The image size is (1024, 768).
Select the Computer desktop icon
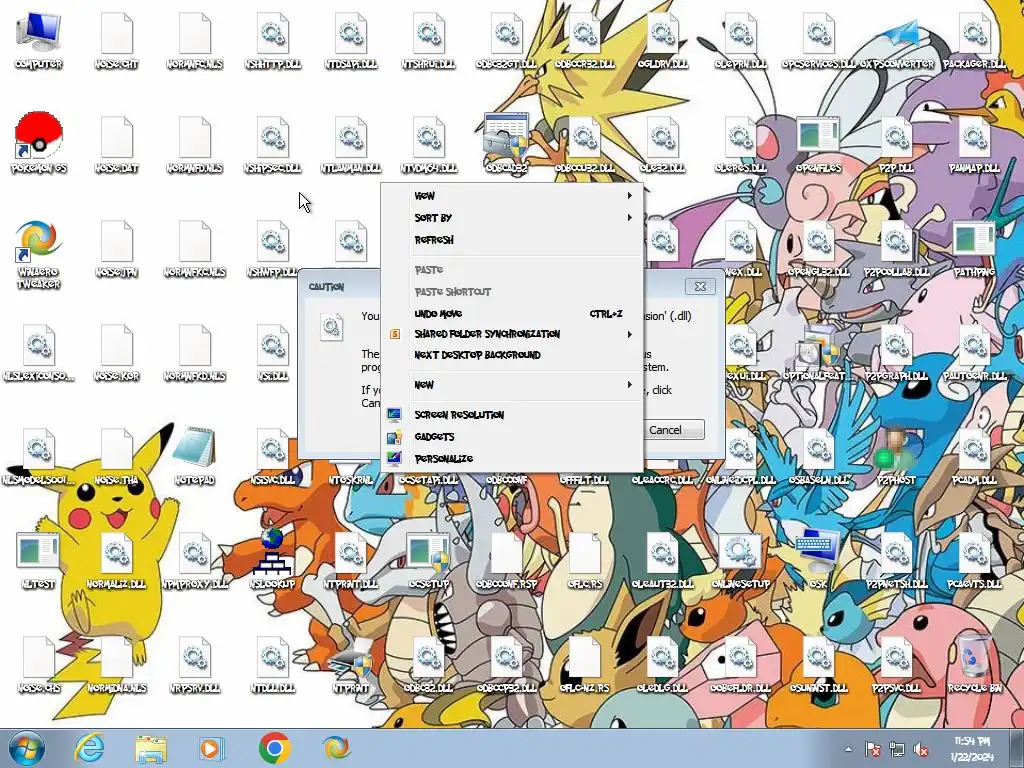tap(38, 40)
